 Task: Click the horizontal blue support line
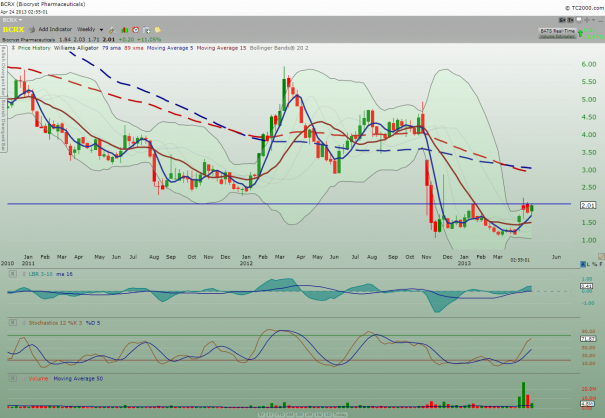click(289, 204)
